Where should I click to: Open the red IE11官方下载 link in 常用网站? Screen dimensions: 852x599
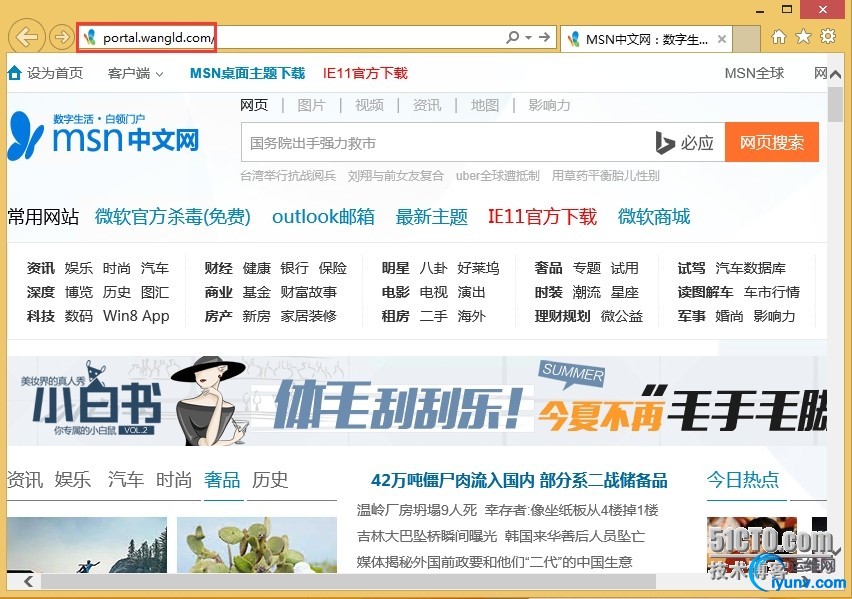[x=542, y=217]
